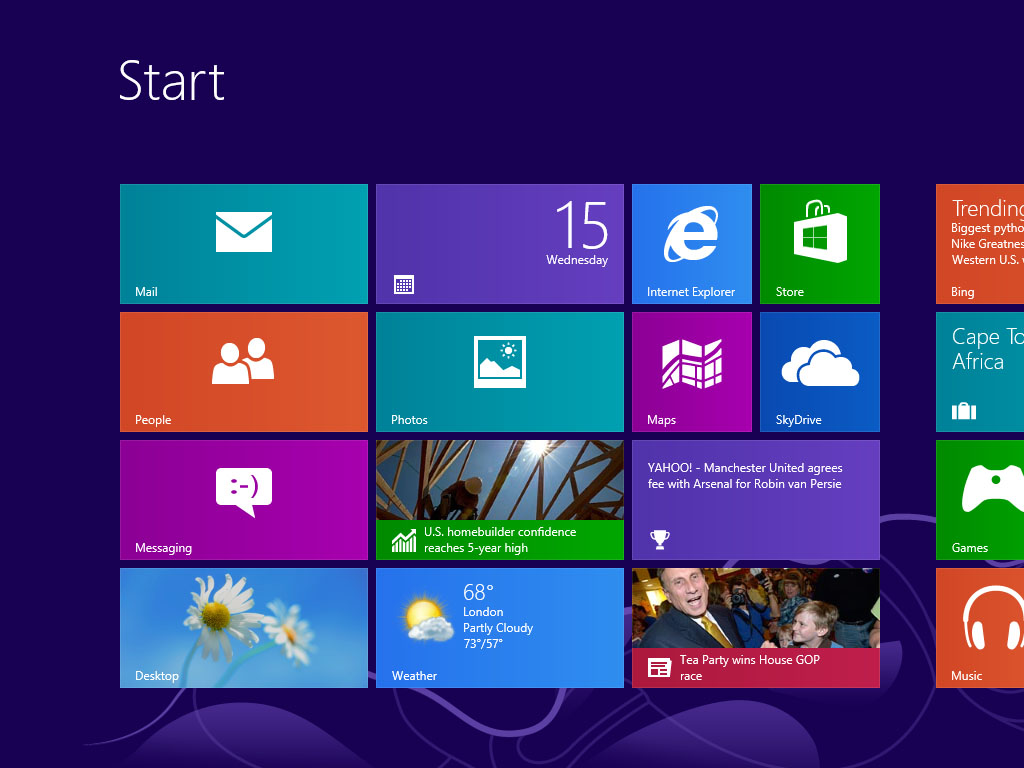Open the Music headphones tile
The image size is (1024, 768).
tap(980, 627)
